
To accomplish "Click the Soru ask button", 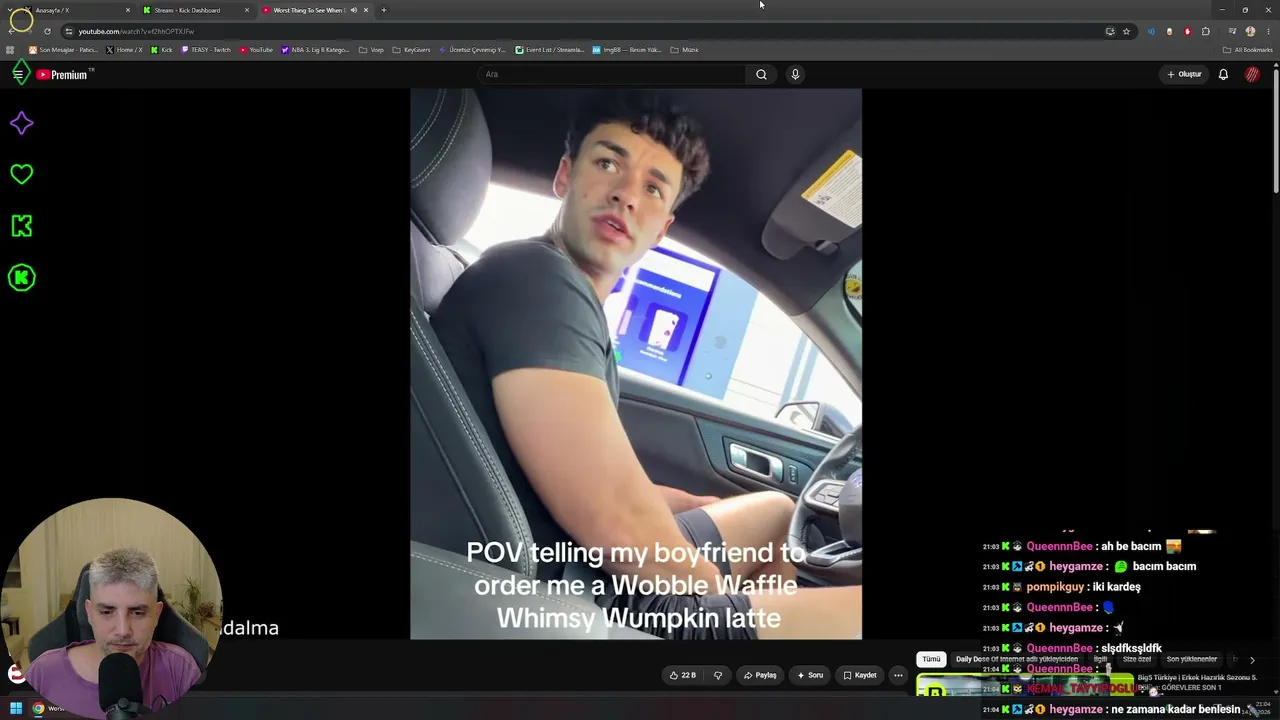I will click(810, 675).
